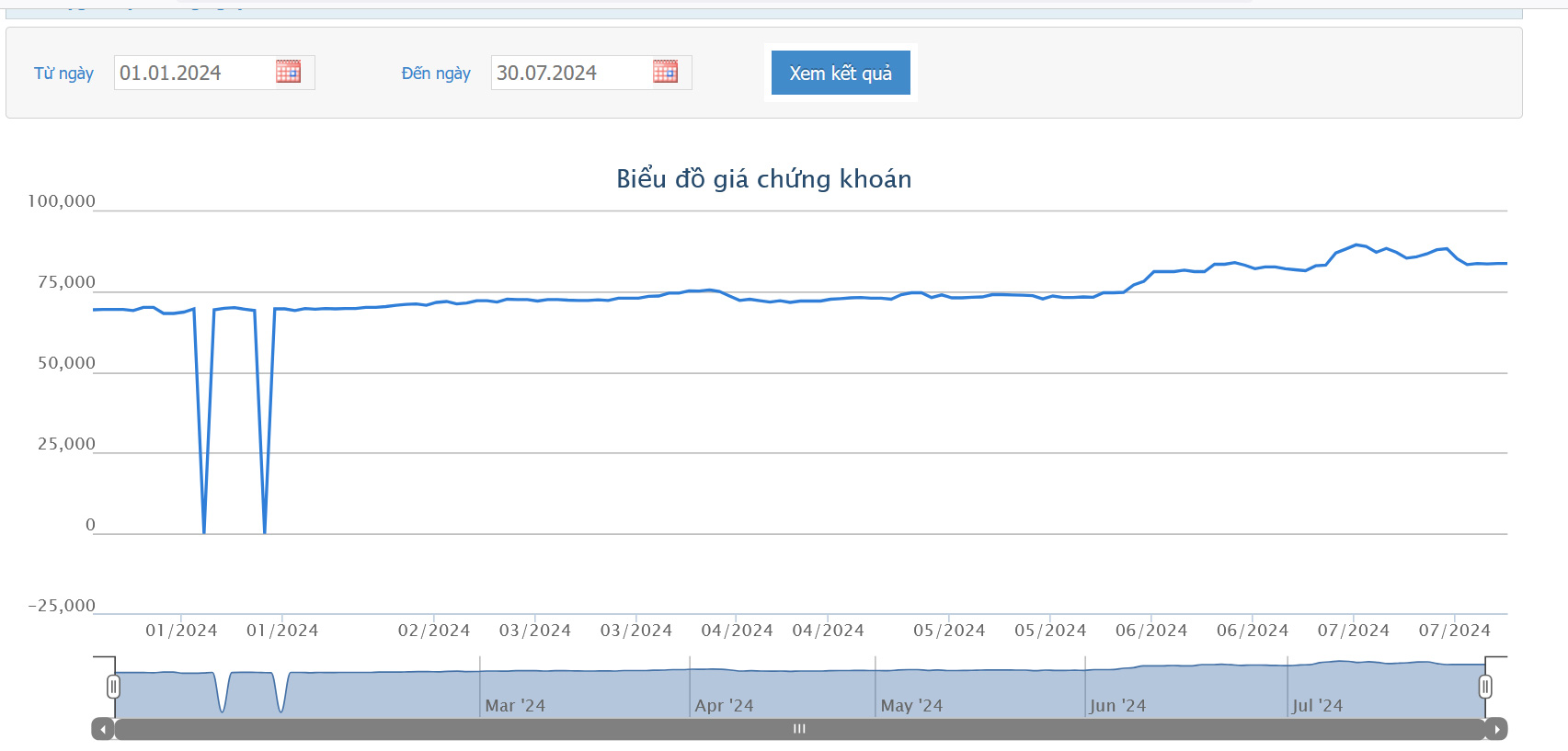Select Mar '24 marker in the navigator
The height and width of the screenshot is (751, 1568).
tap(515, 705)
